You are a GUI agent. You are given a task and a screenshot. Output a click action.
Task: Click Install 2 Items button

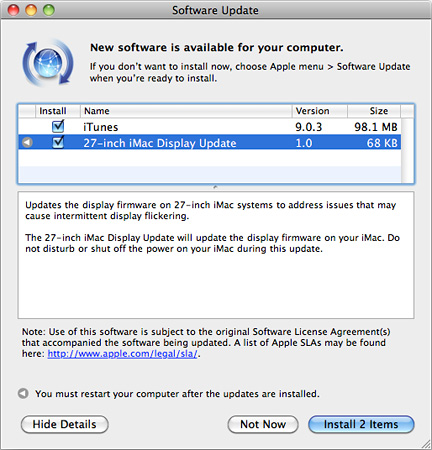click(361, 424)
